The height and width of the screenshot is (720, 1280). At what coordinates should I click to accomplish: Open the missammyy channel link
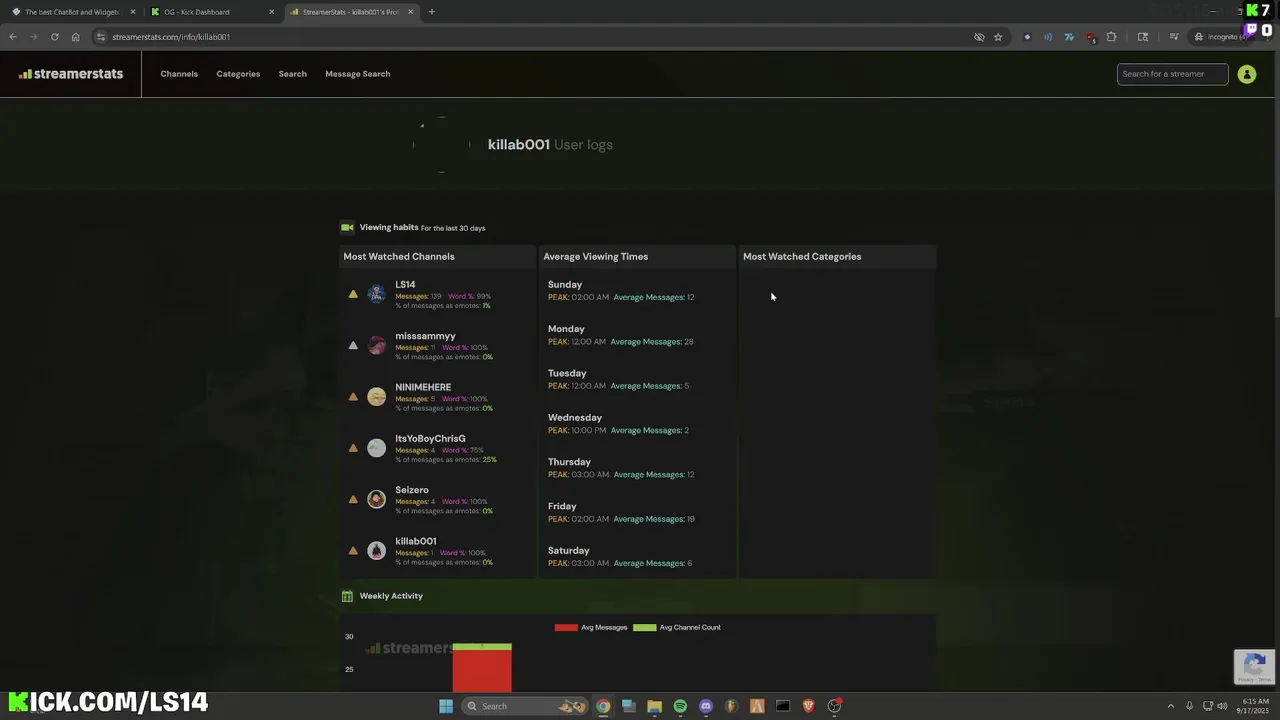(x=425, y=336)
